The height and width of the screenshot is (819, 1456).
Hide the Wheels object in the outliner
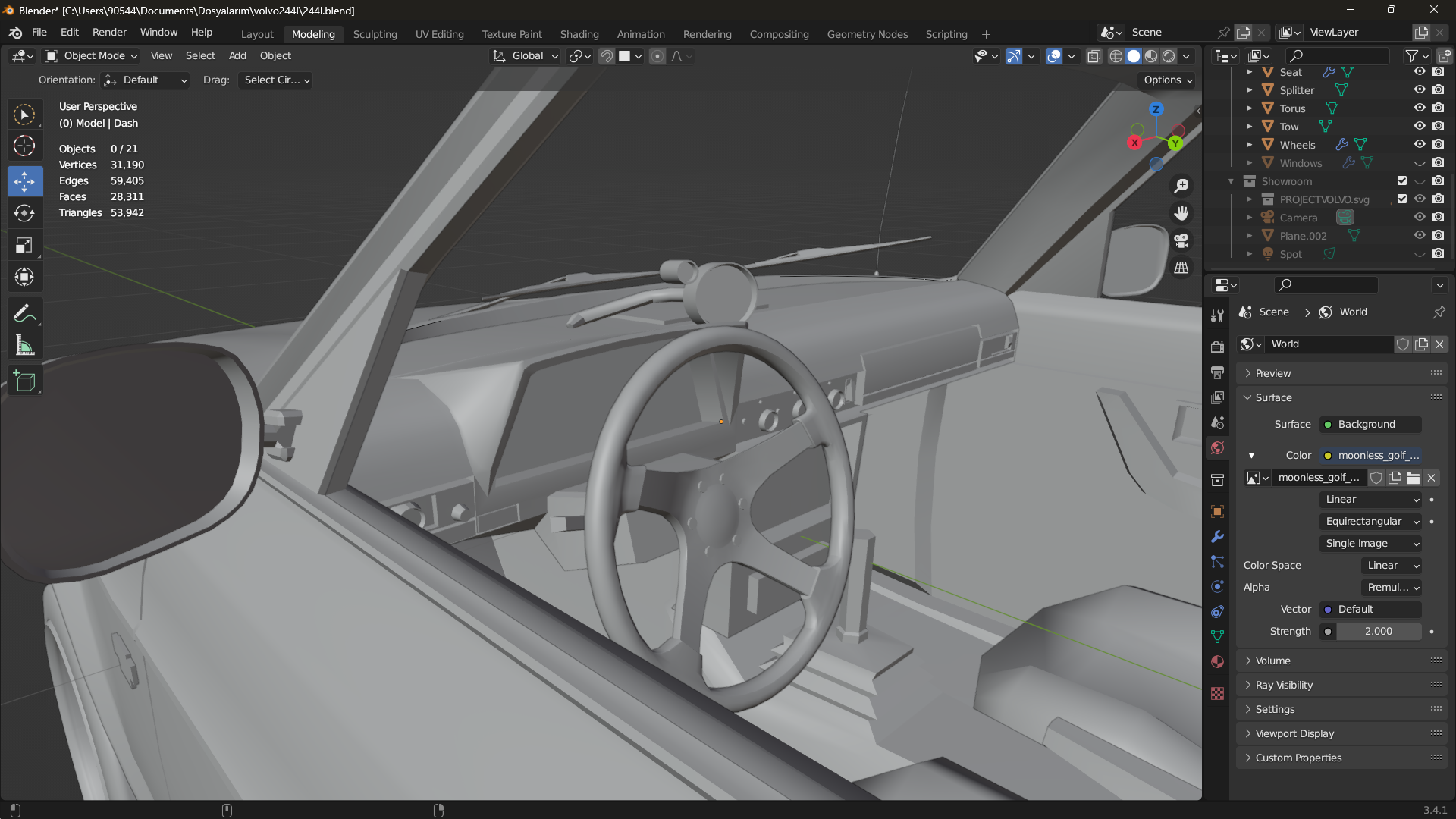[1420, 144]
